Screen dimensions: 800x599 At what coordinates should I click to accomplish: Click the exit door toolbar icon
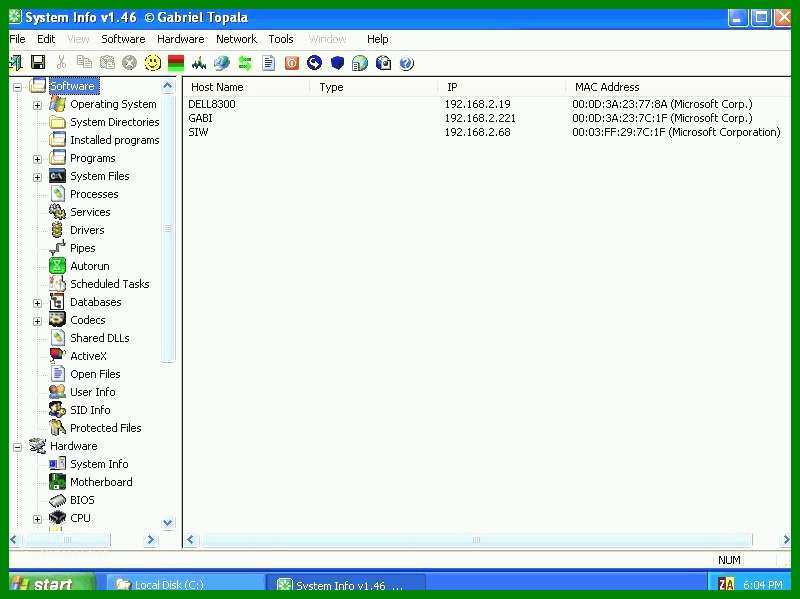tap(15, 63)
